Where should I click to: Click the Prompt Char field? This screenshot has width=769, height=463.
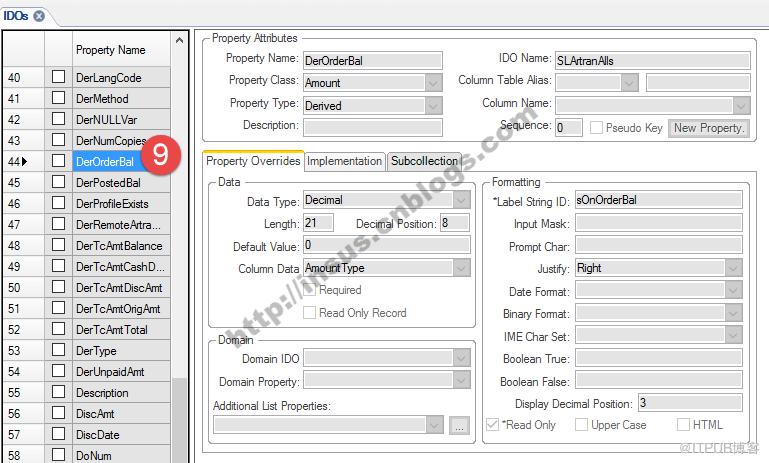(x=659, y=245)
